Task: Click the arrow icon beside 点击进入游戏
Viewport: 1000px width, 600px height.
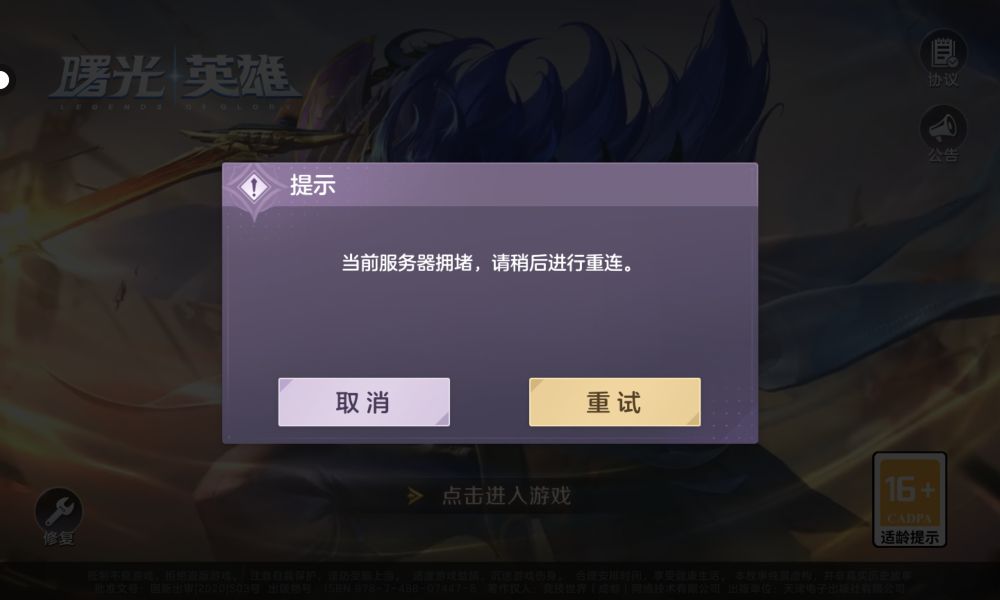Action: point(415,495)
